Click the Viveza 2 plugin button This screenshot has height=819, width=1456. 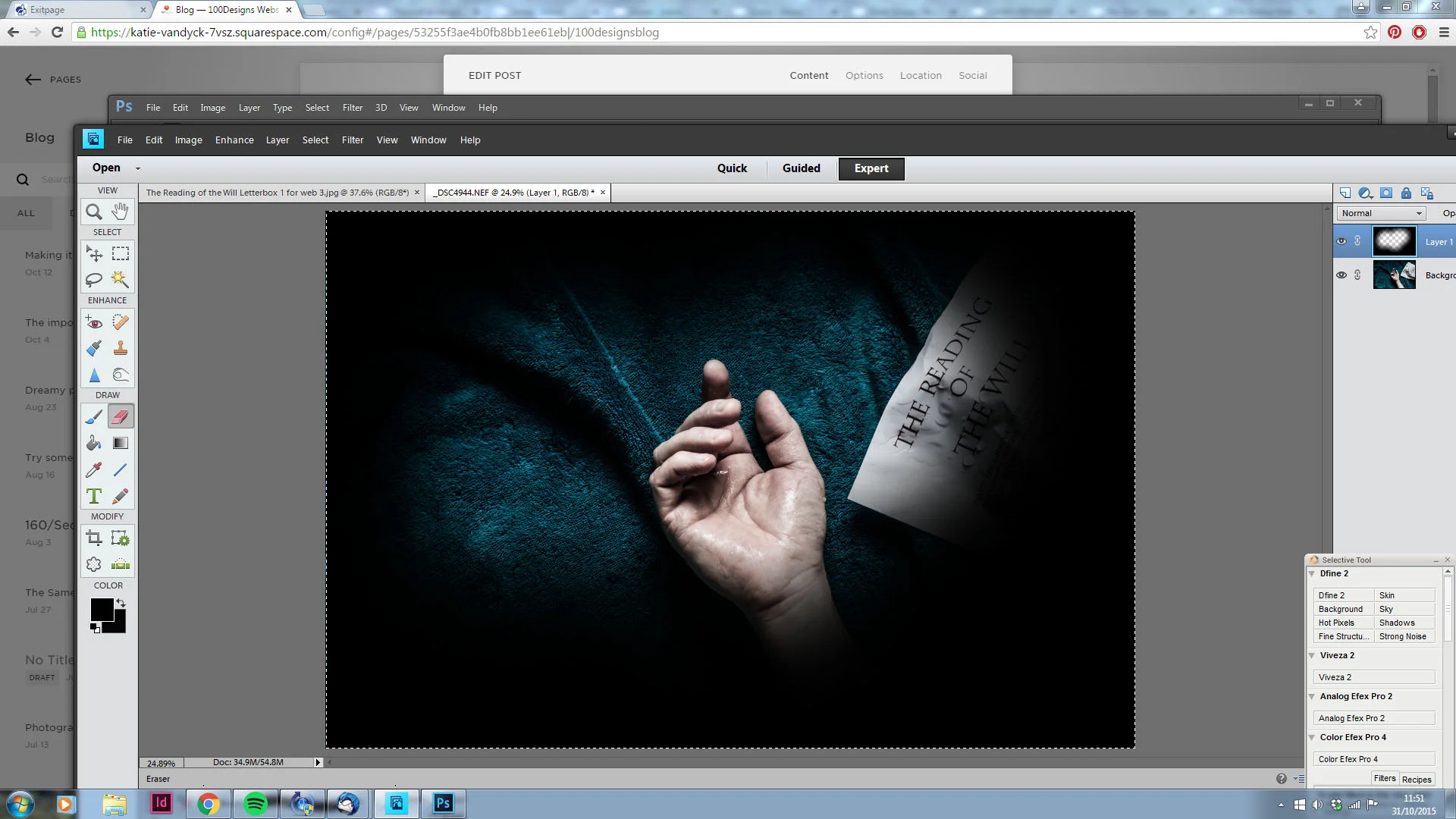tap(1374, 677)
